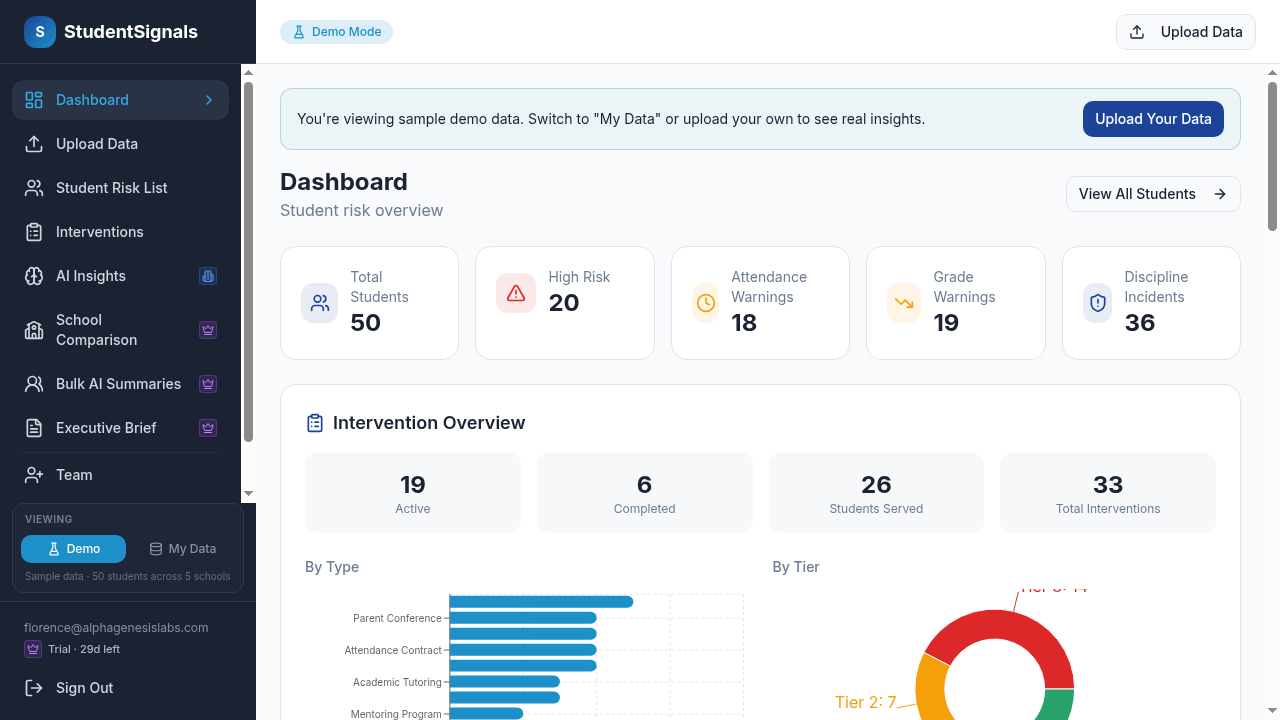
Task: Click the Attendance Warnings clock icon
Action: tap(706, 303)
